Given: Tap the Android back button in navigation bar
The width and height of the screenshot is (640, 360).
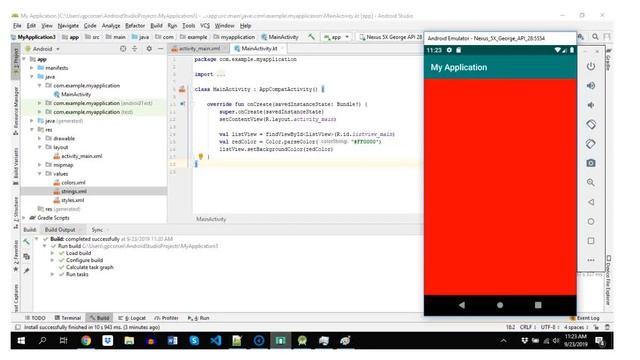Looking at the screenshot, I should [x=462, y=305].
